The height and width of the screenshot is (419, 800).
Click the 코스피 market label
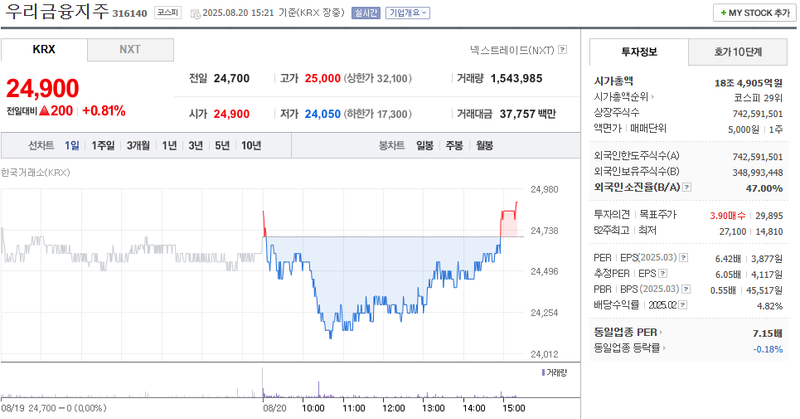[x=167, y=13]
